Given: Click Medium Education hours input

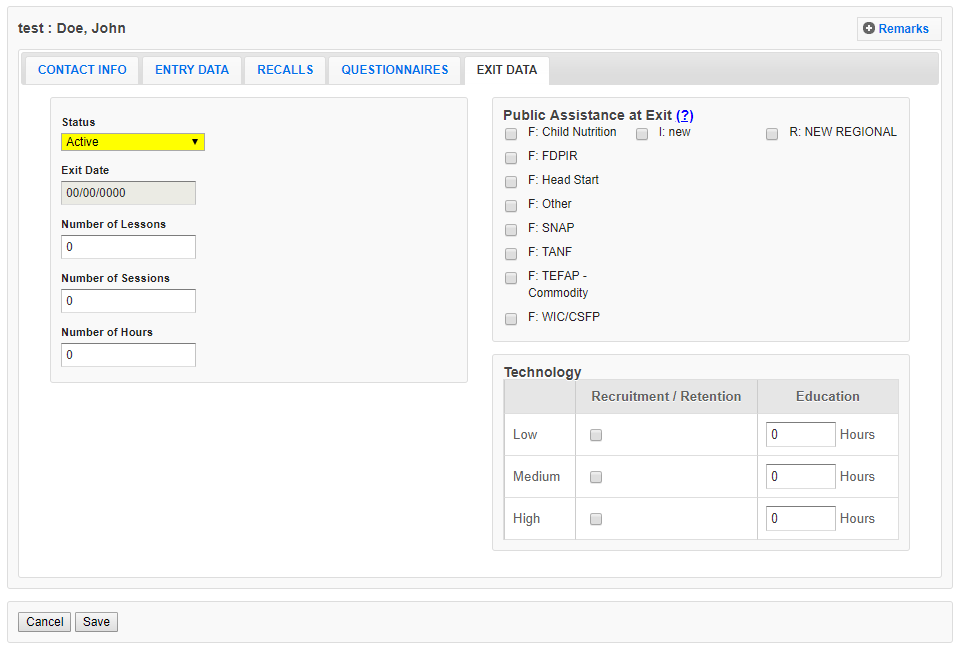Looking at the screenshot, I should pyautogui.click(x=800, y=477).
